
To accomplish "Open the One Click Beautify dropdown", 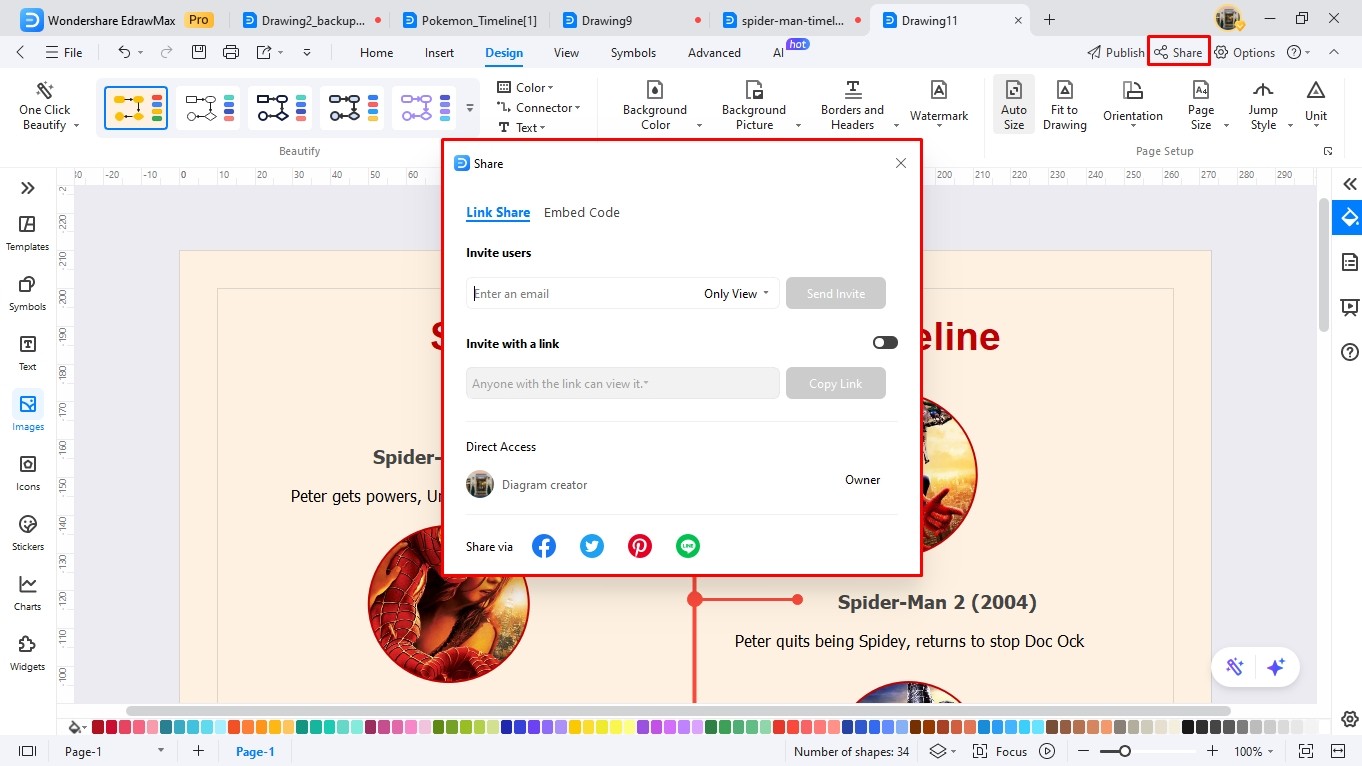I will point(49,105).
